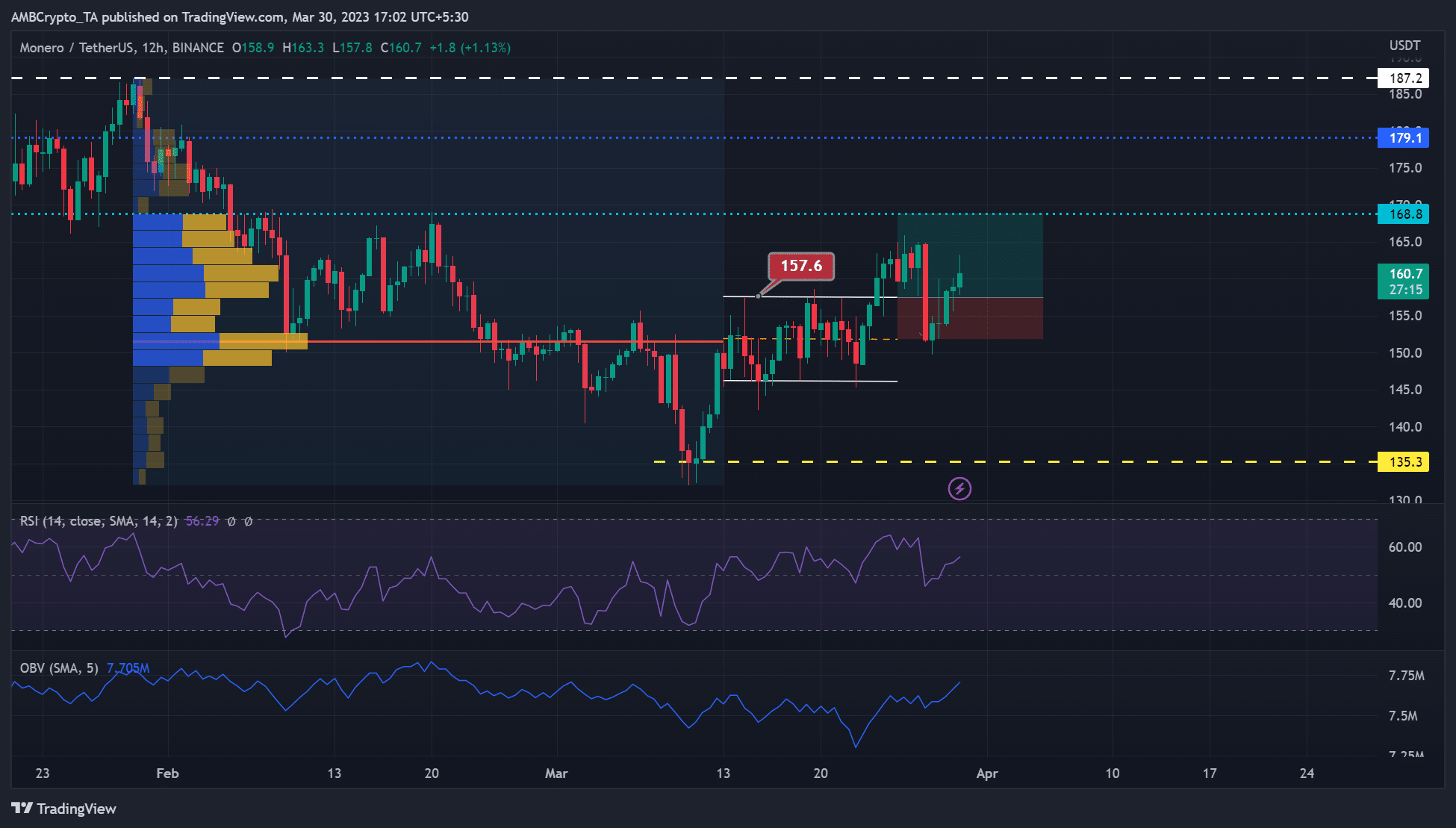Click the blue 179.1 price axis label
Screen dimensions: 1456x828
(1403, 138)
